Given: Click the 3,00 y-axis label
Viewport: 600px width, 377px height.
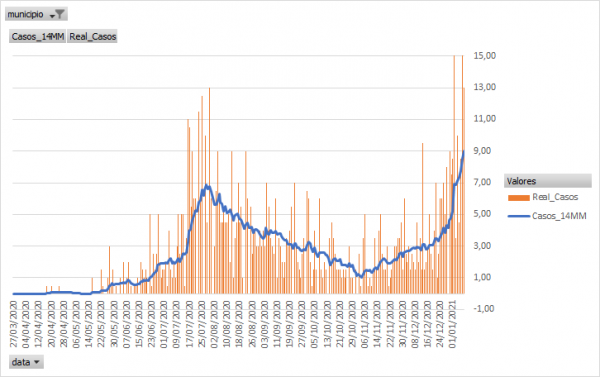Looking at the screenshot, I should 483,246.
